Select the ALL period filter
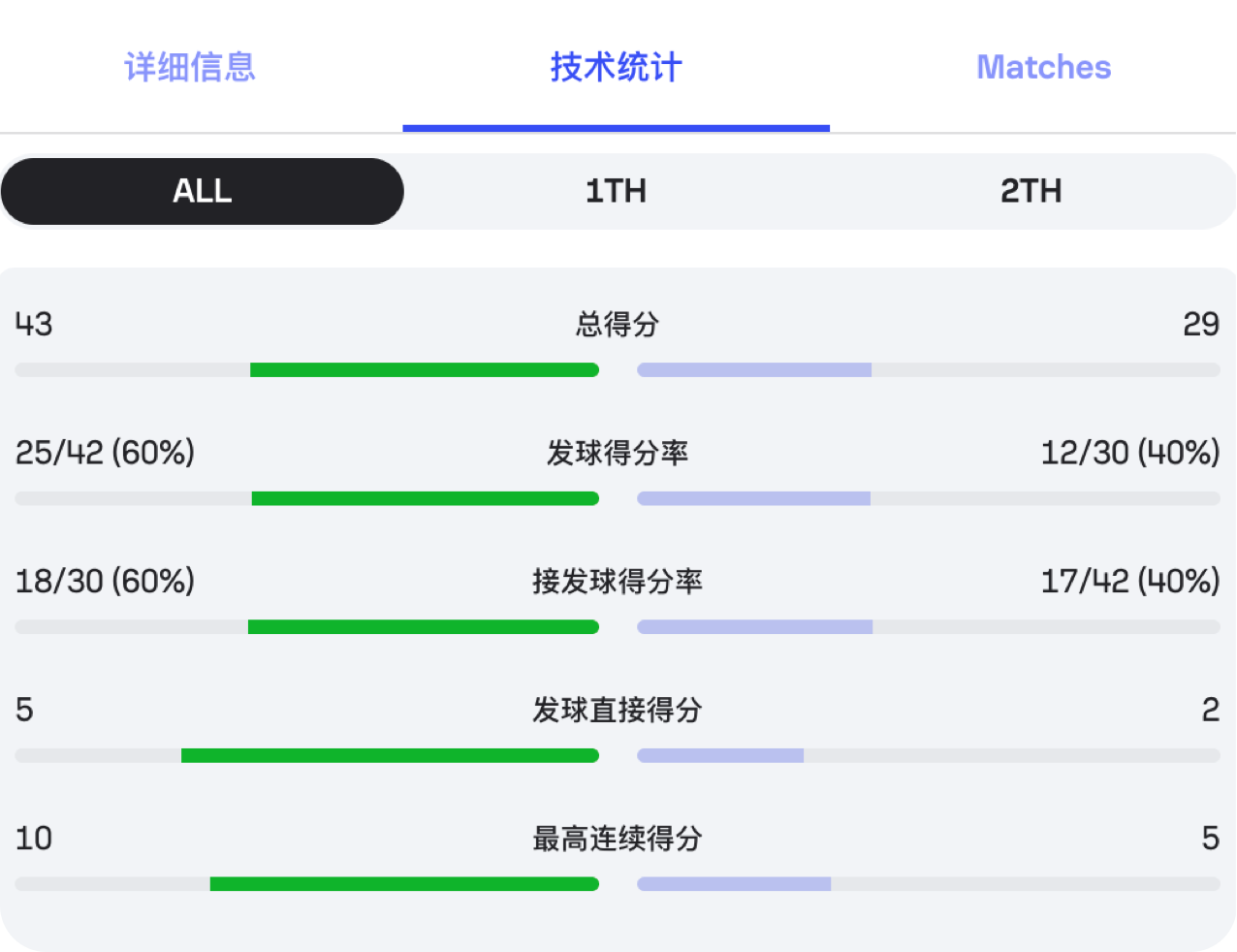1237x952 pixels. (x=202, y=191)
